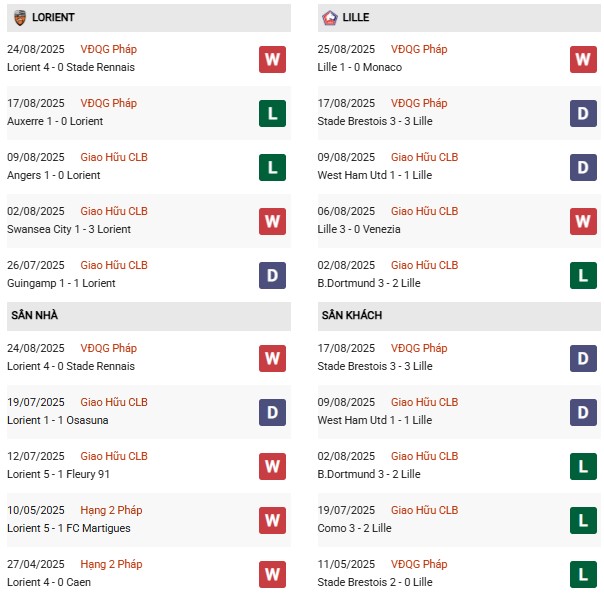Click the L badge for Stade Brestois 2-0 Lille

point(583,574)
